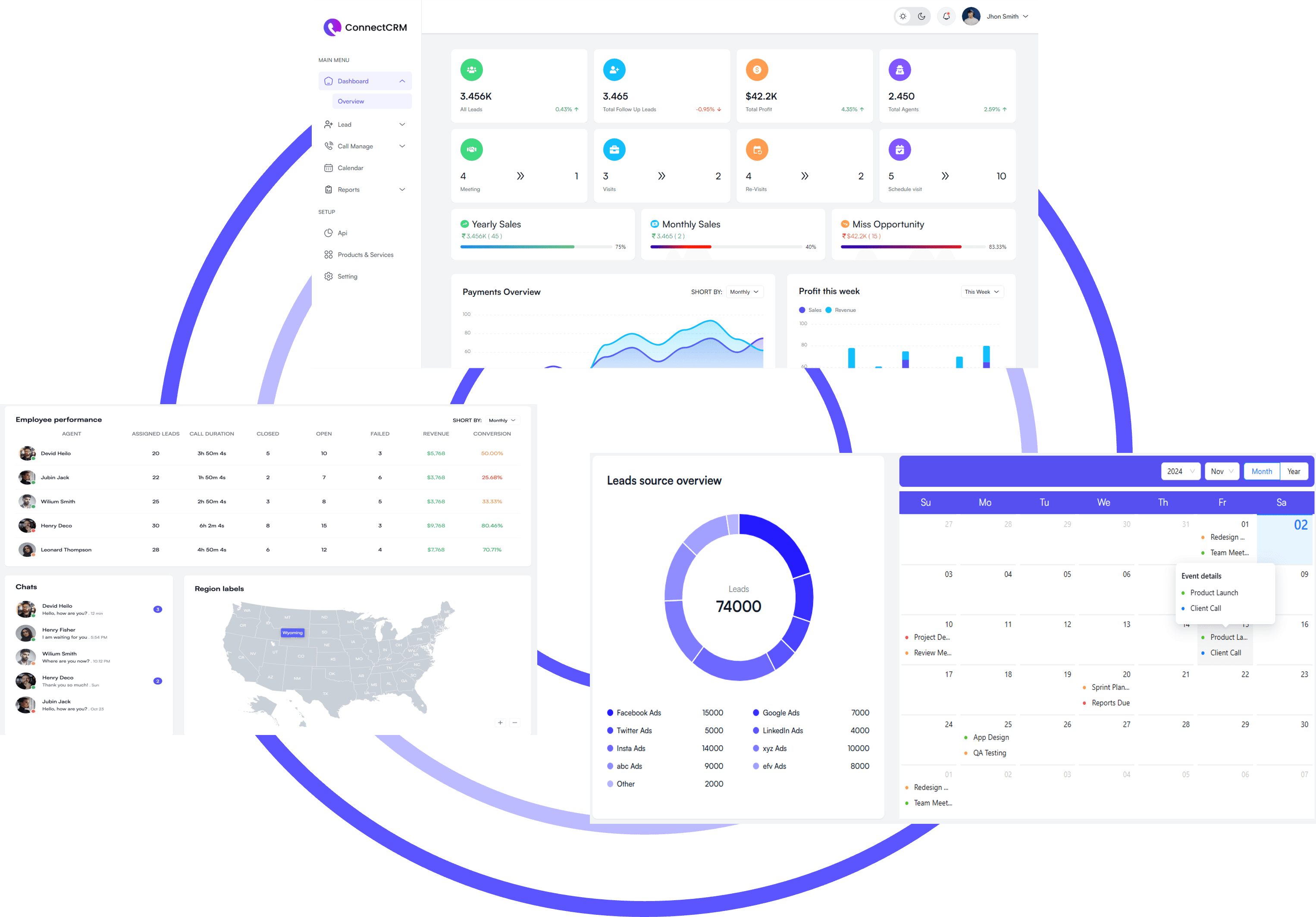
Task: Click the Products & Services icon
Action: click(329, 254)
